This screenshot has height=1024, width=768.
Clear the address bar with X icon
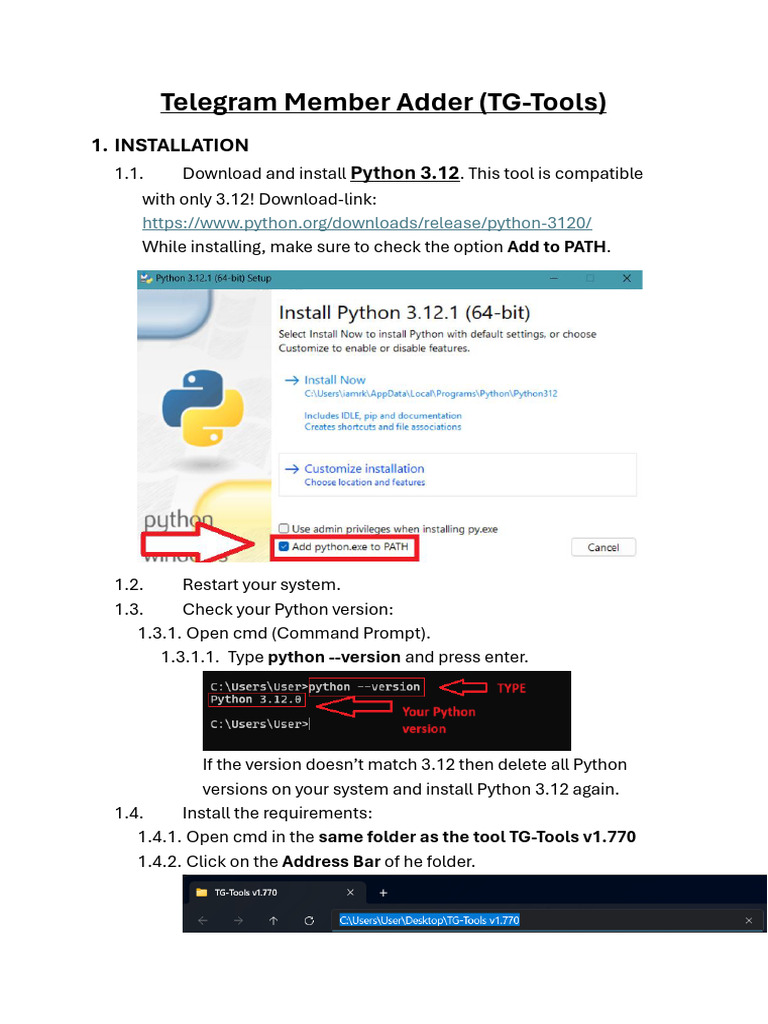(748, 920)
